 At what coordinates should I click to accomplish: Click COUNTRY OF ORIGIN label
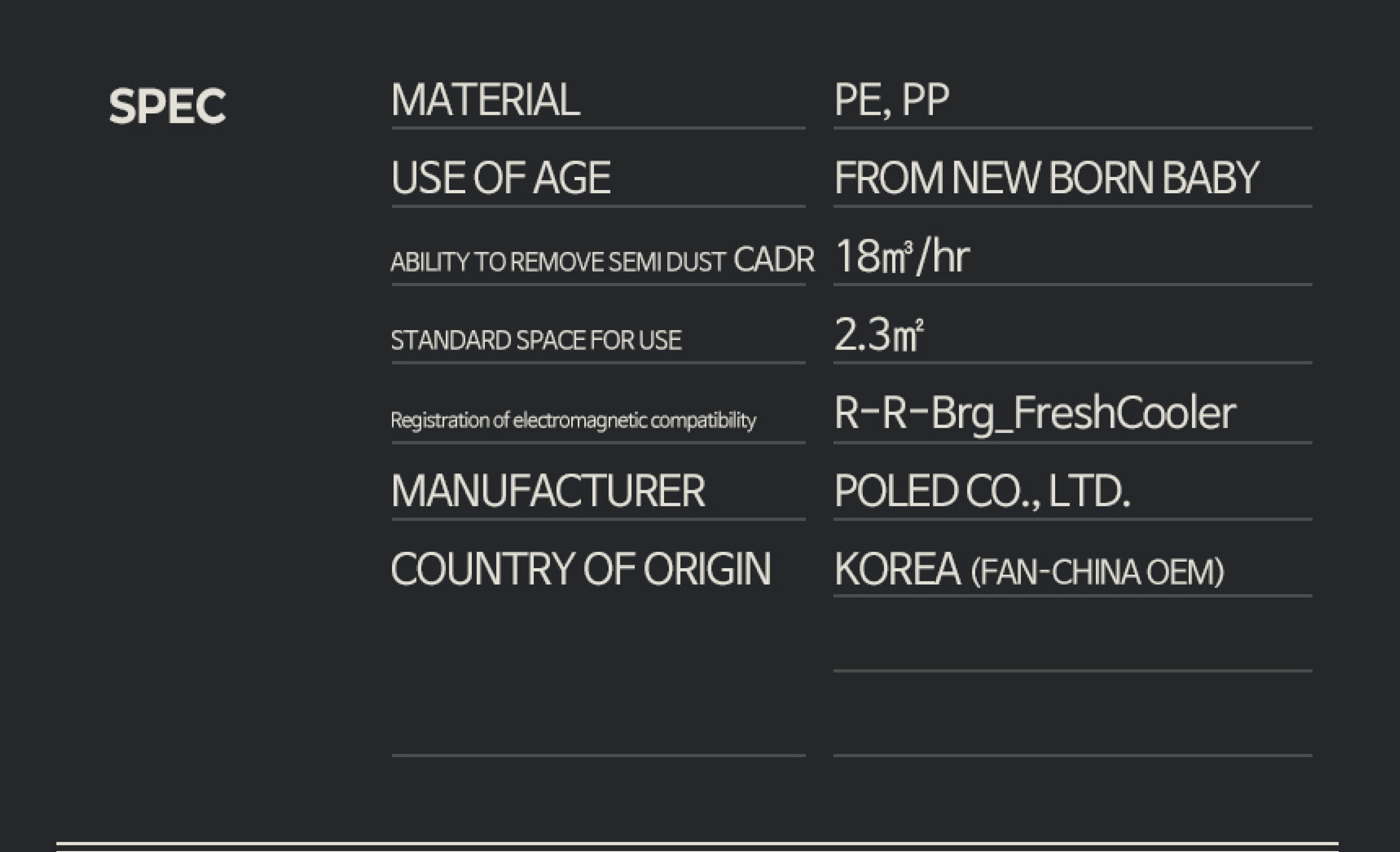click(x=580, y=569)
